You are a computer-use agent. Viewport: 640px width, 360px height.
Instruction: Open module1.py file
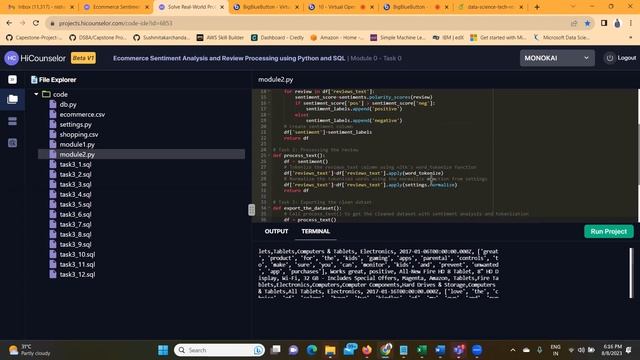point(77,144)
